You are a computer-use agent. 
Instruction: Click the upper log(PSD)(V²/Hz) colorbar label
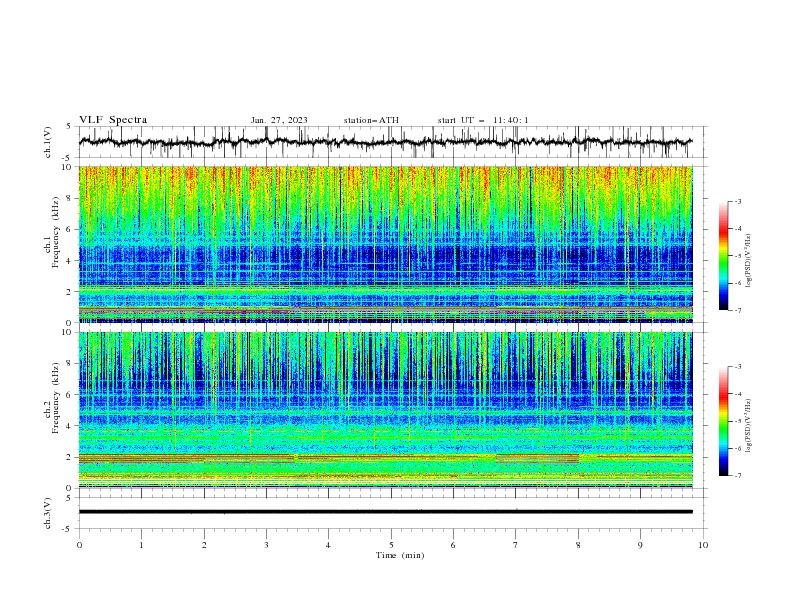pos(749,261)
